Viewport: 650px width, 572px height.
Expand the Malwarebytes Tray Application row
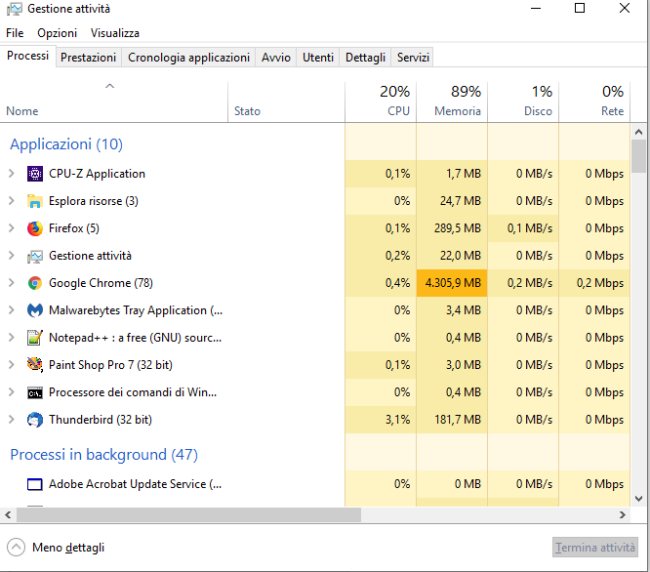point(12,310)
